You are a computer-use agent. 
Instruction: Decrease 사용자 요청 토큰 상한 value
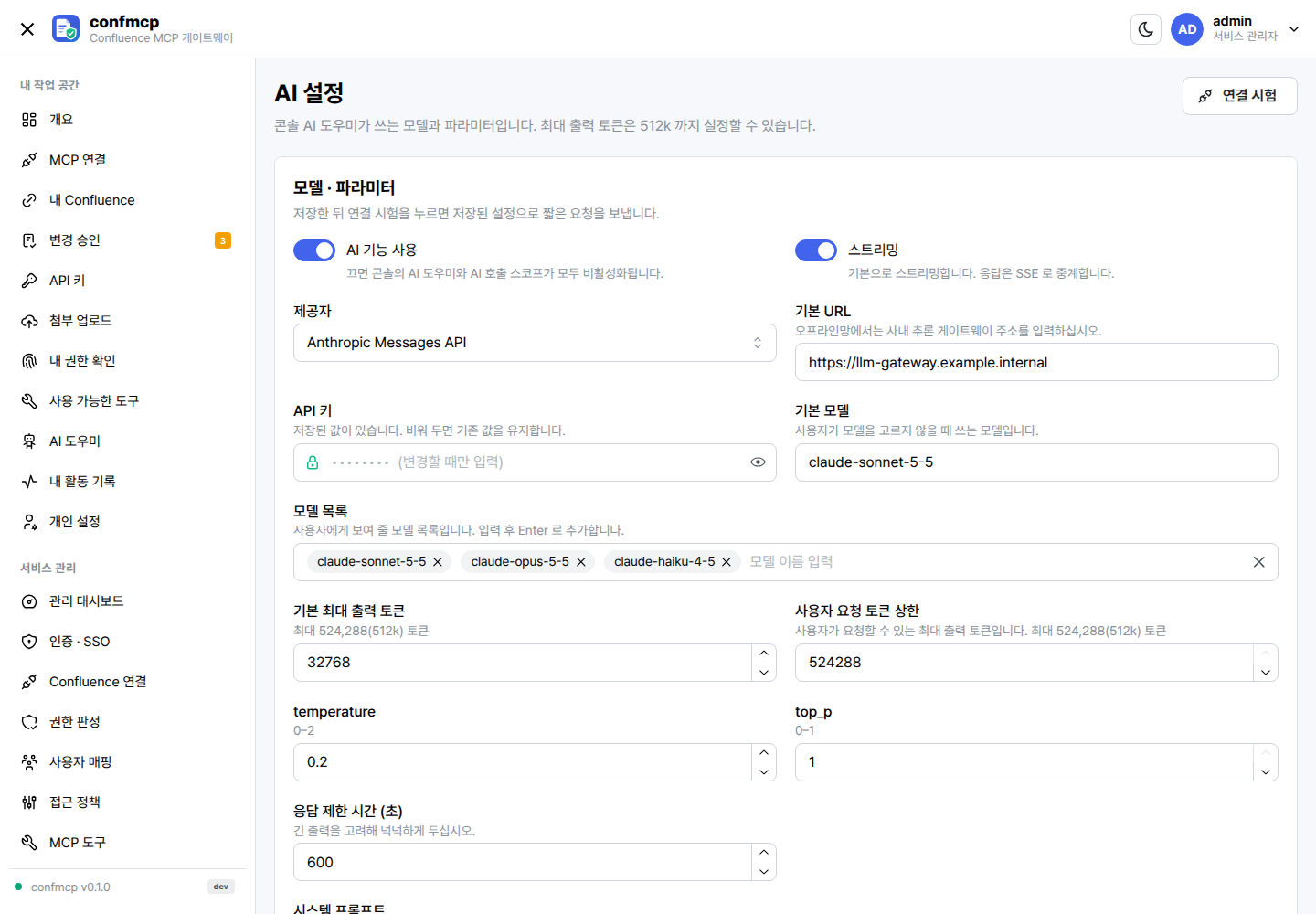[x=1266, y=673]
